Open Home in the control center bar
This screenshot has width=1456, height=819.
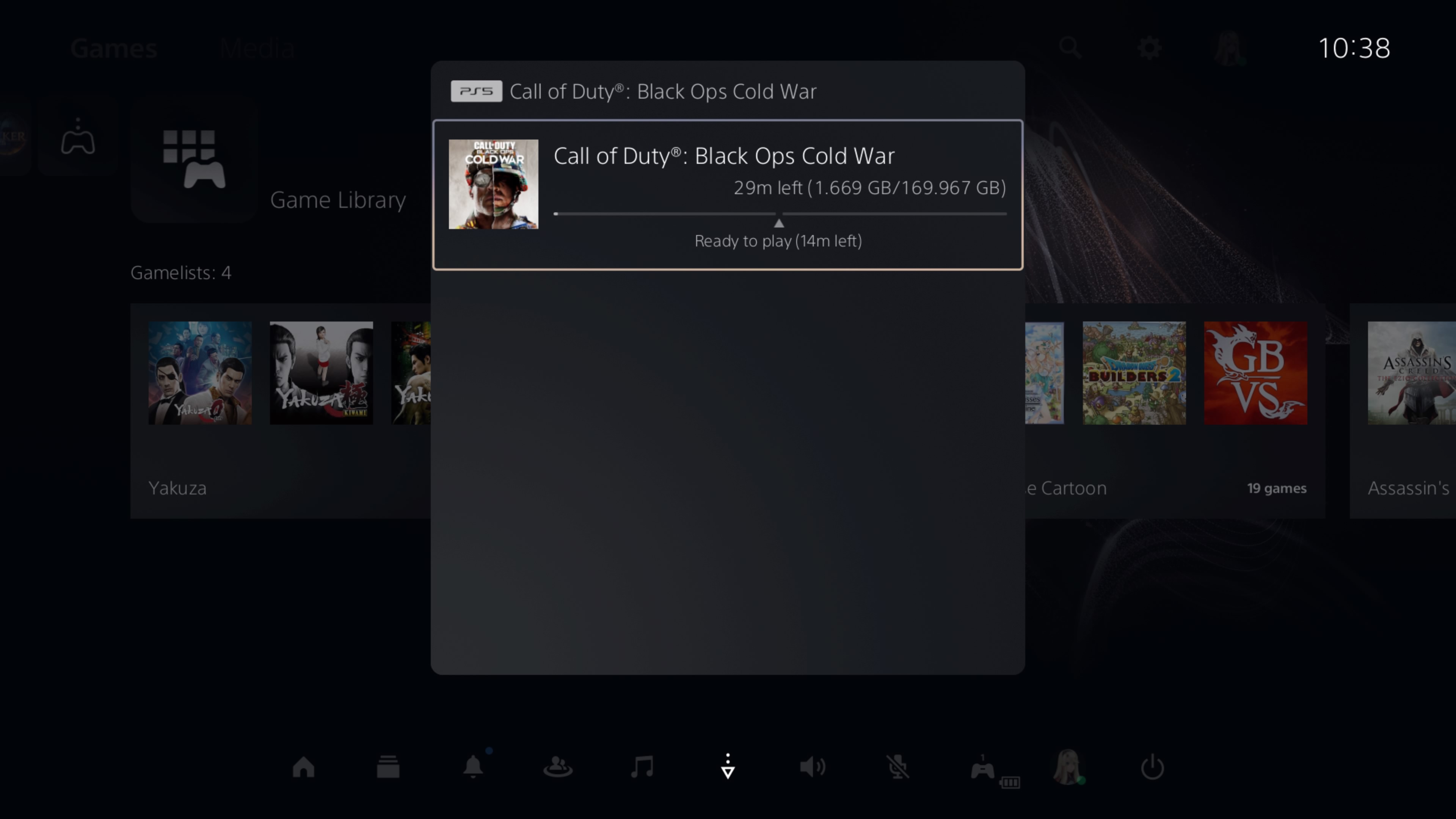pyautogui.click(x=303, y=767)
